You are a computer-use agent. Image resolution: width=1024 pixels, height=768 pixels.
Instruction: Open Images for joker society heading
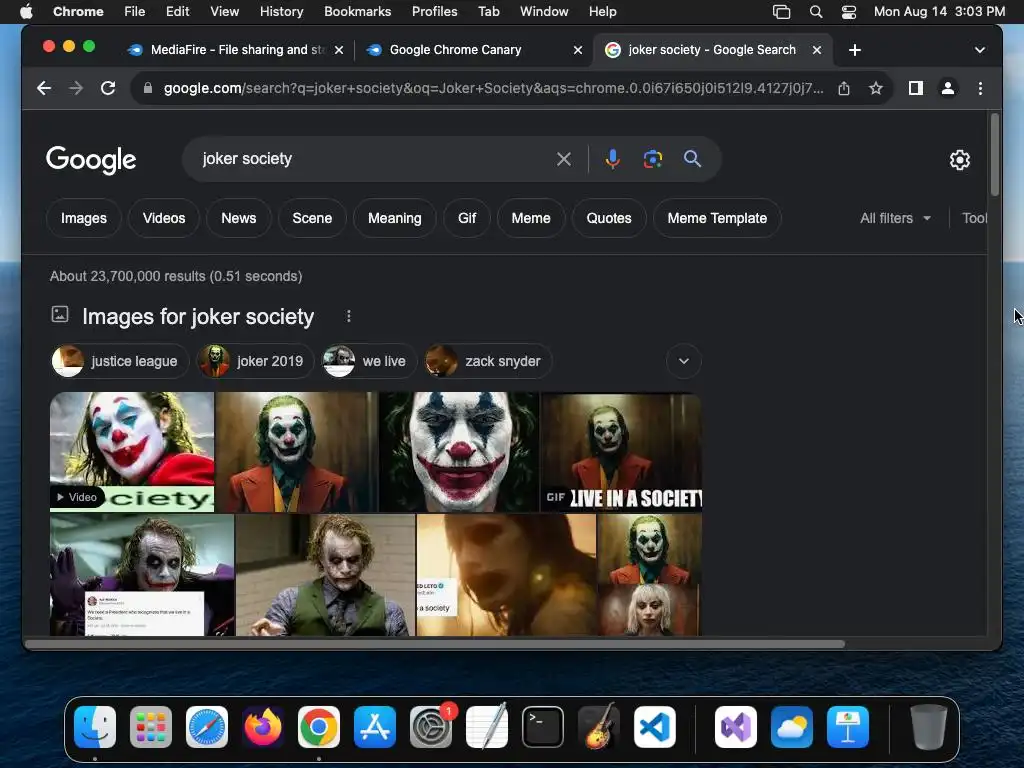198,317
